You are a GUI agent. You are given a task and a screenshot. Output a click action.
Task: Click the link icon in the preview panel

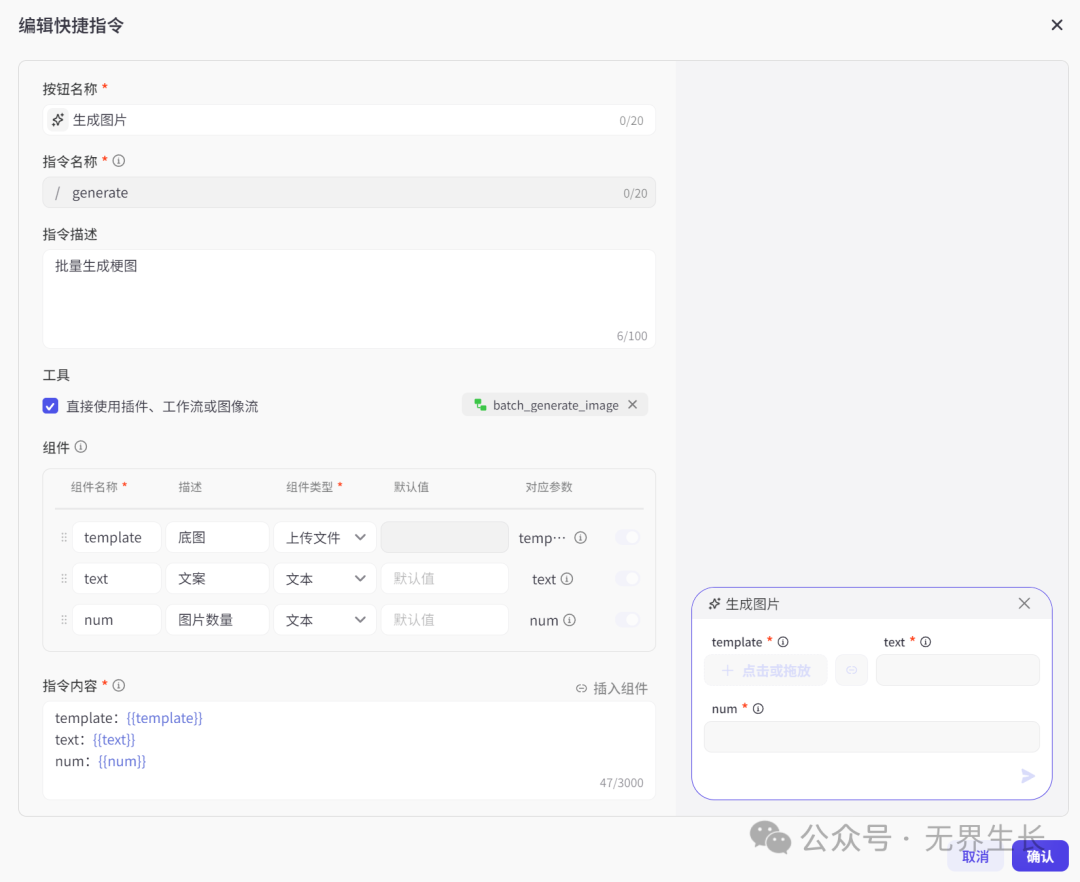851,670
